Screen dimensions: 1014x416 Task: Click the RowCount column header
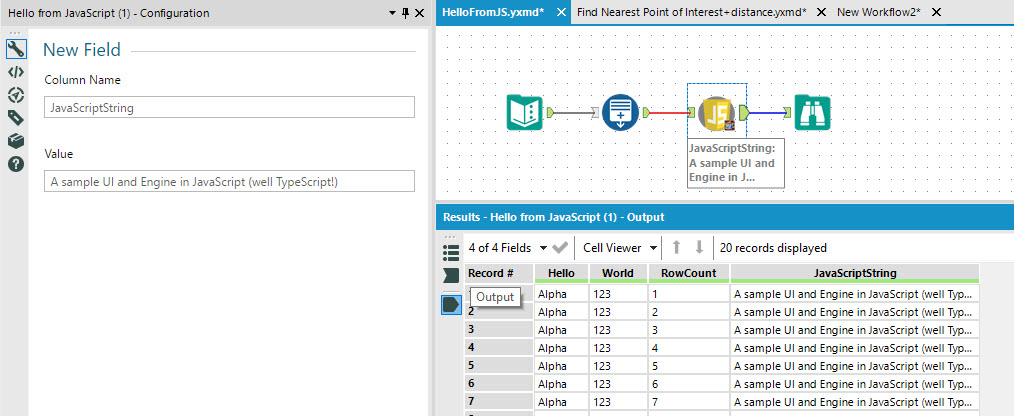[x=689, y=274]
